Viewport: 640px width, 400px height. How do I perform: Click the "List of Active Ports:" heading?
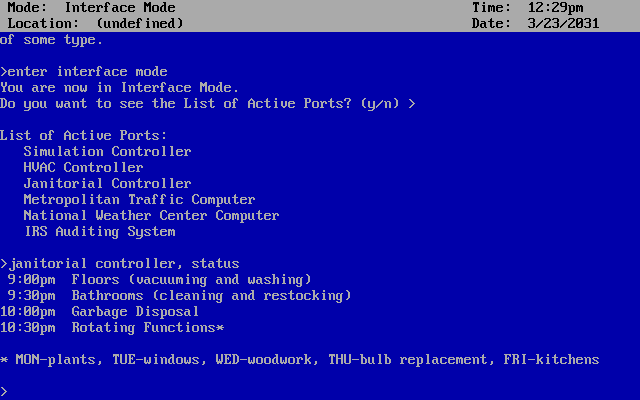[x=83, y=136]
